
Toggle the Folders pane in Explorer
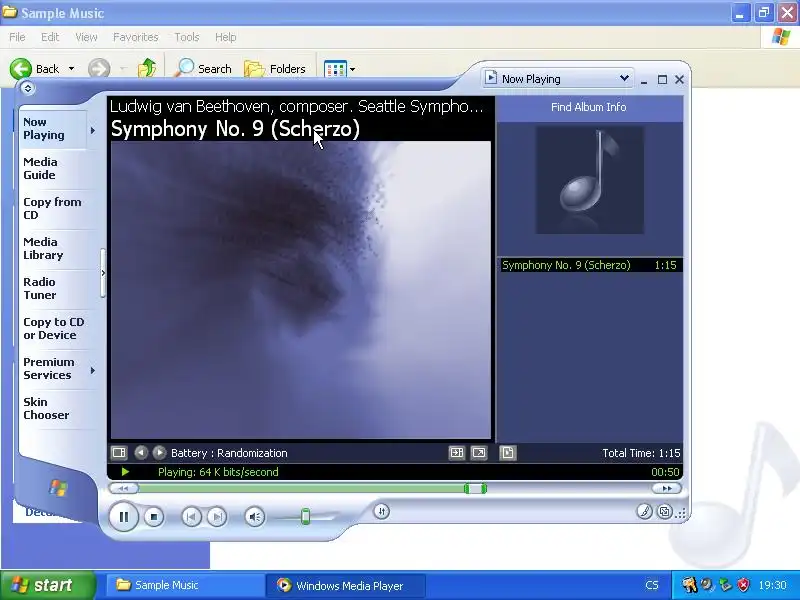tap(275, 68)
